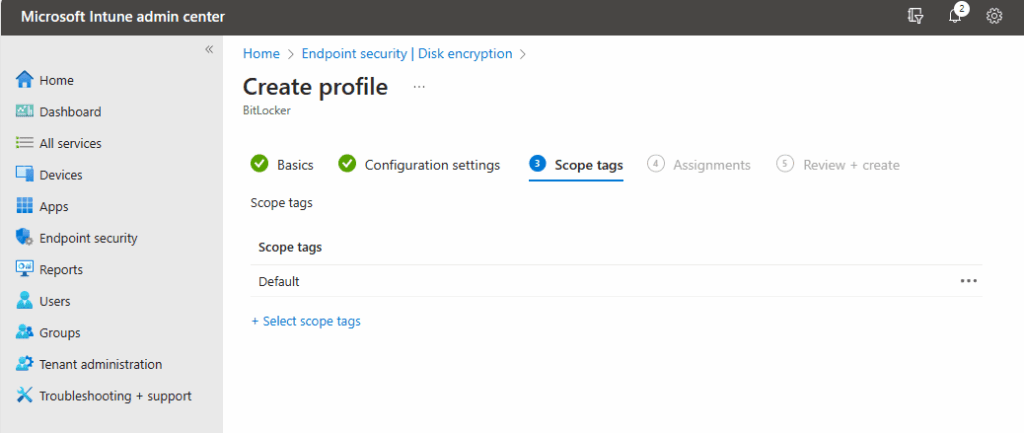Click the Troubleshooting + support tools icon

point(25,395)
